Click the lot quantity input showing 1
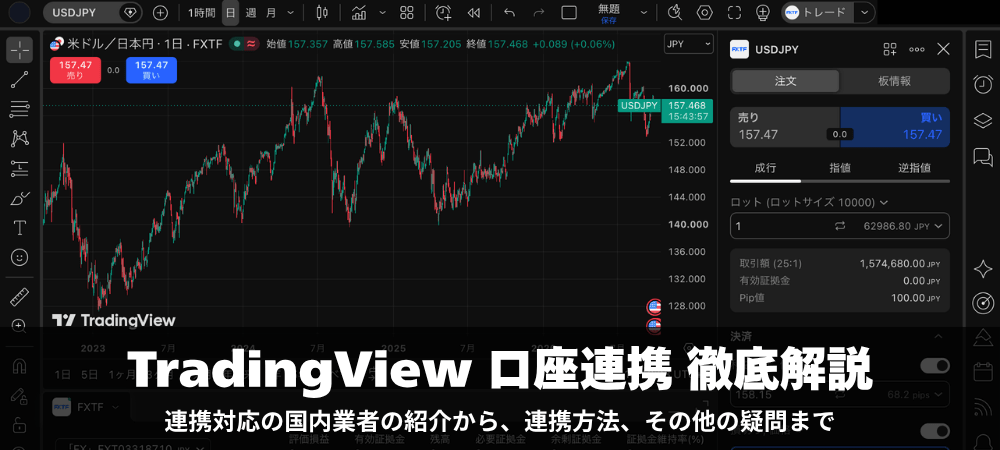The image size is (1000, 450). tap(779, 226)
